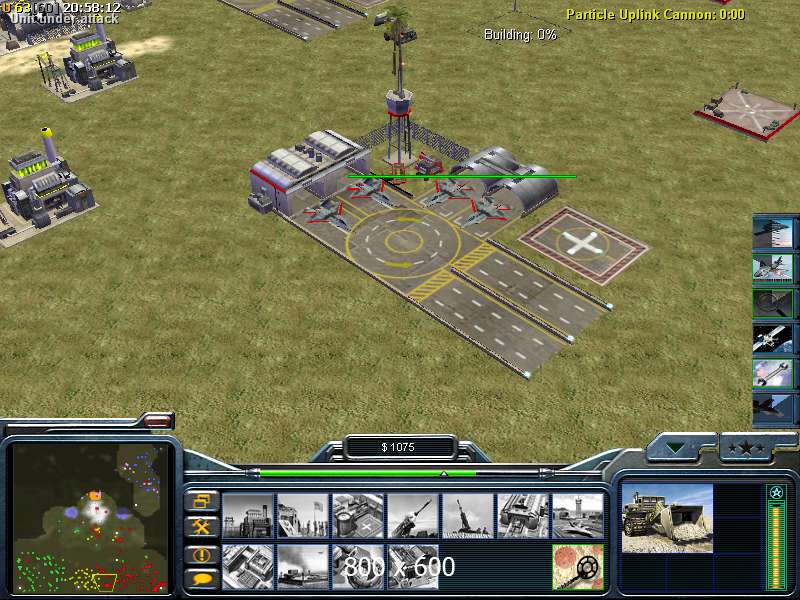The image size is (800, 600).
Task: Click the bulldozer unit portrait
Action: (667, 518)
